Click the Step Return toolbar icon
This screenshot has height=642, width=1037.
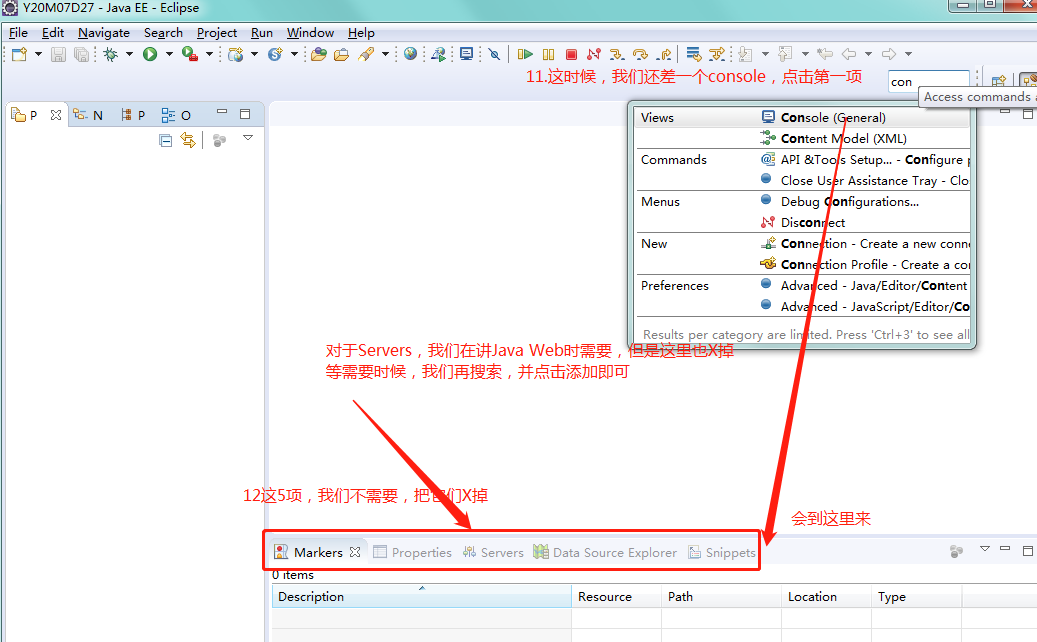[x=664, y=54]
